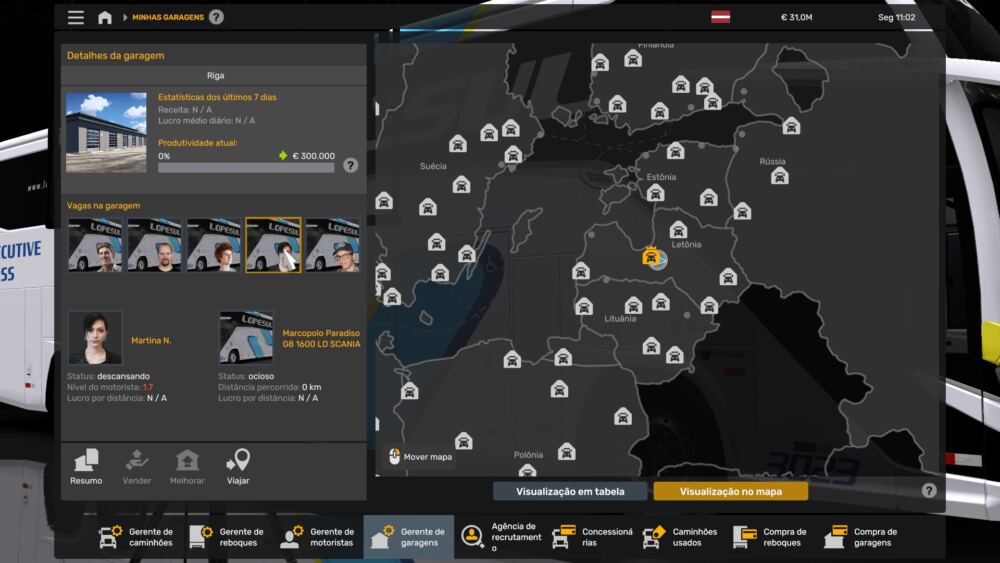
Task: Open Gerente de motoristas tab
Action: 317,537
